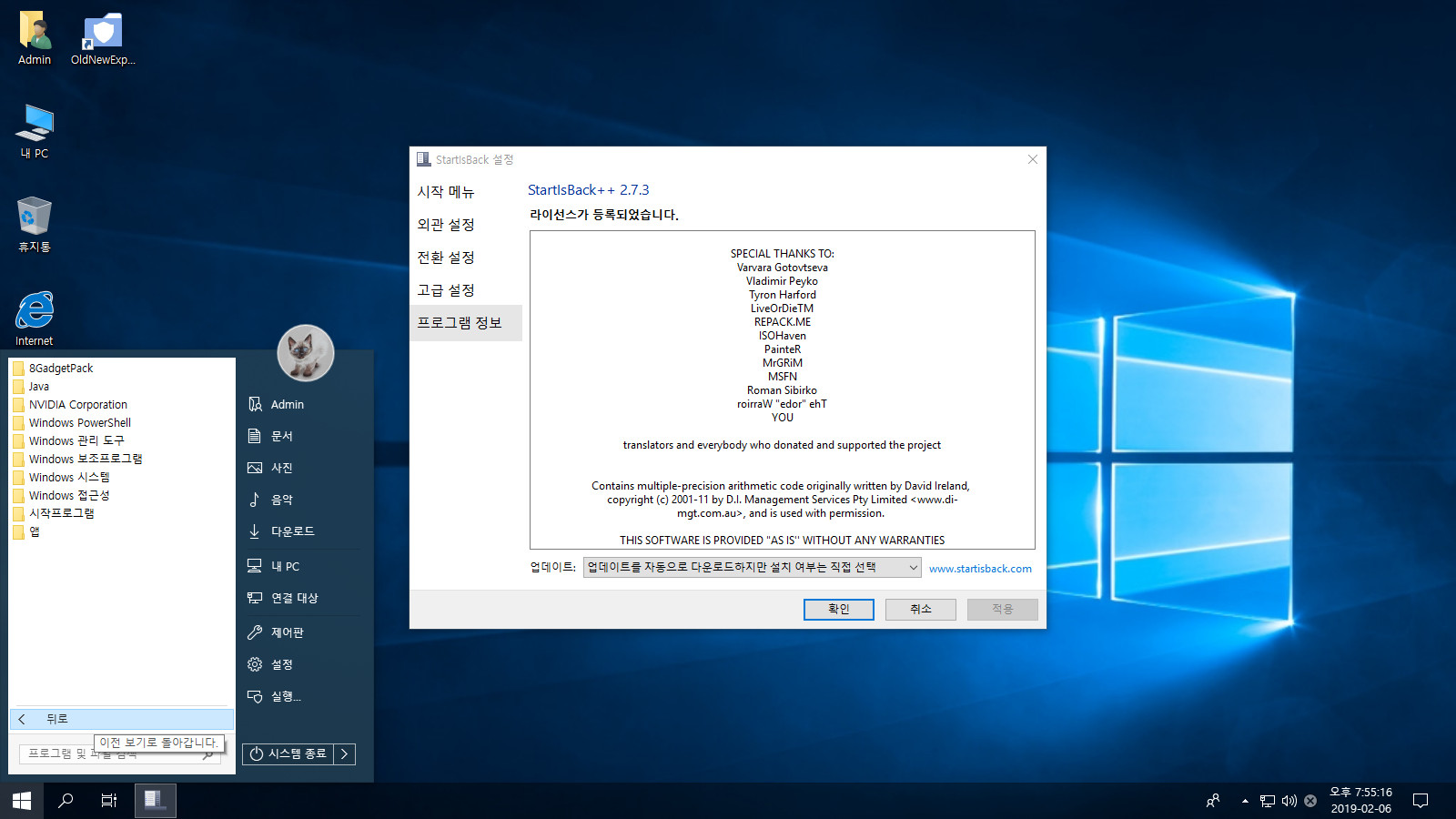Click the Windows Start button
This screenshot has width=1456, height=819.
[x=22, y=801]
